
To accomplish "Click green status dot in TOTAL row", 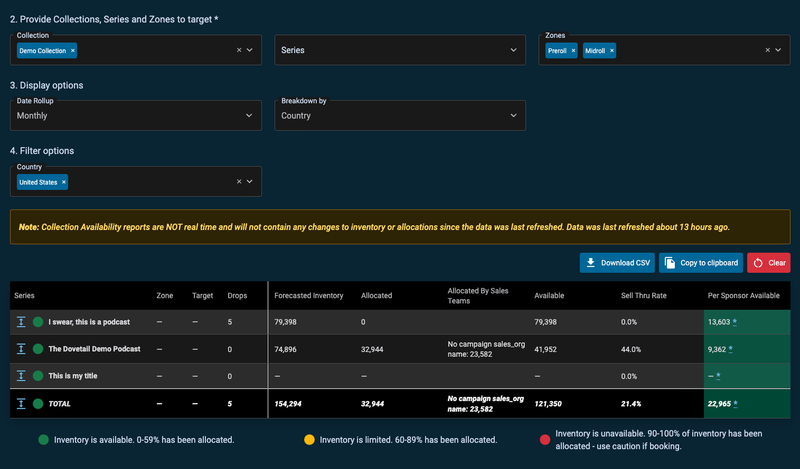I will coord(38,403).
